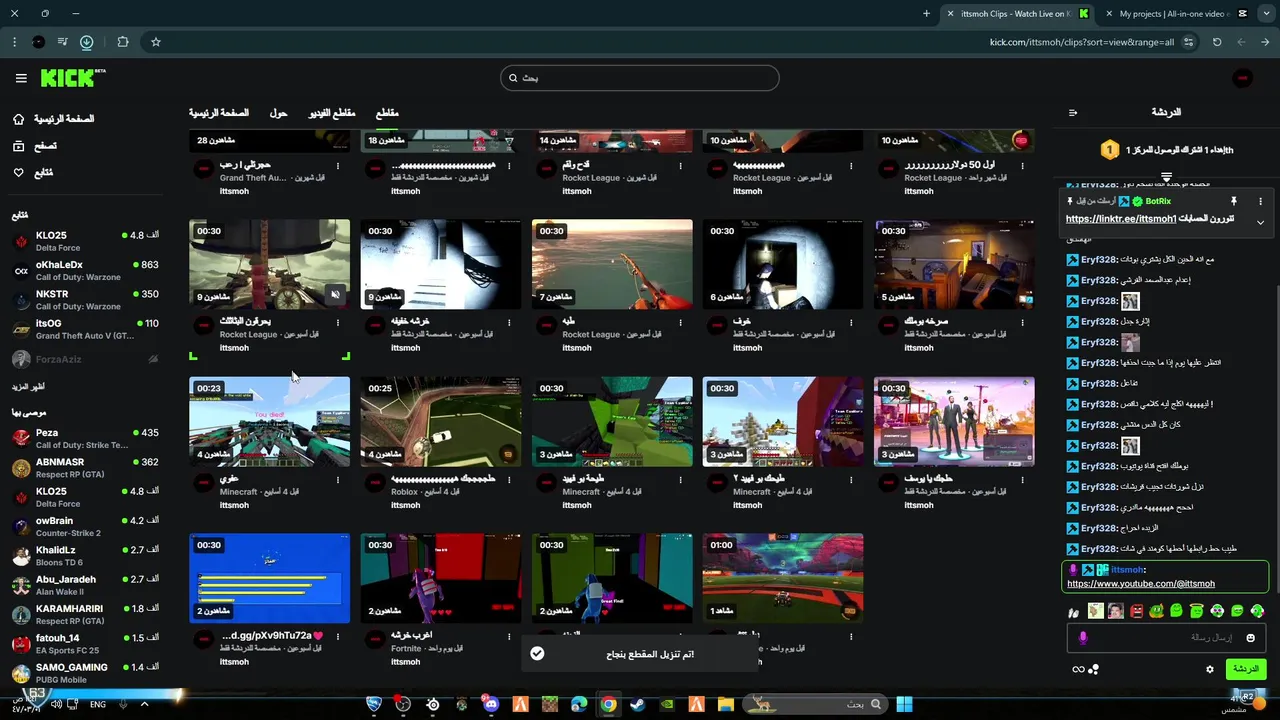Screen dimensions: 1280x720
Task: Open NVIDIA app in the taskbar
Action: tap(667, 704)
